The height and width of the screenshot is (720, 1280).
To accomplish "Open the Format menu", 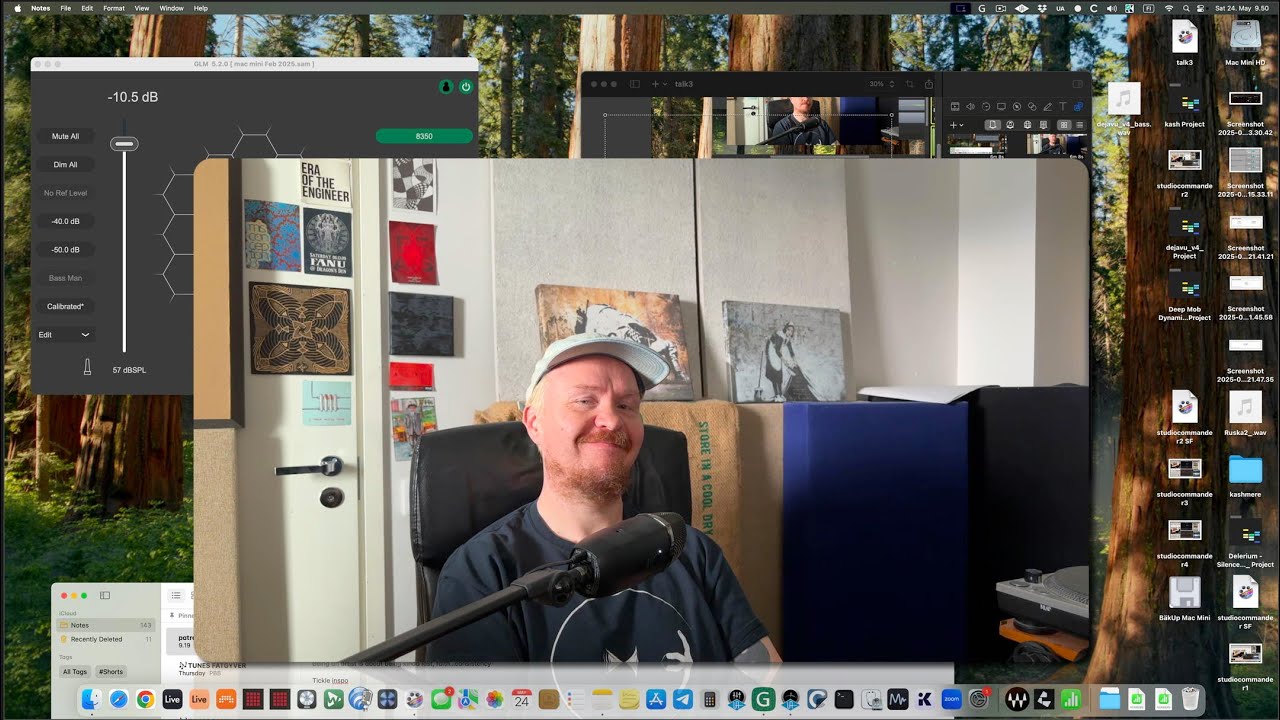I will pos(114,8).
